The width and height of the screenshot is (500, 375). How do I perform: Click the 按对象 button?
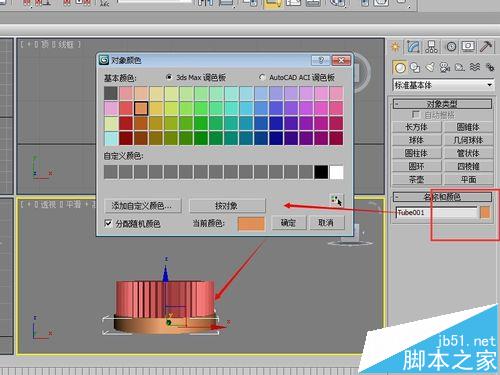(x=227, y=206)
